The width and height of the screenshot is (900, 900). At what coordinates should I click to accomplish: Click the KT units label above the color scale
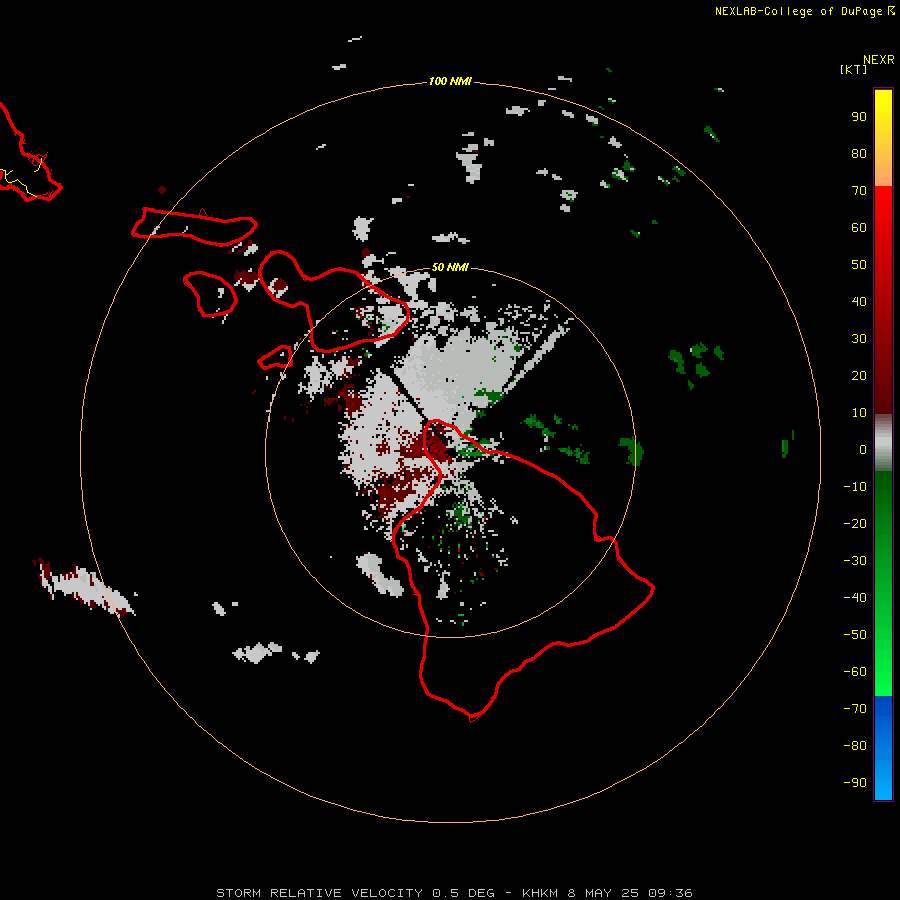[x=853, y=69]
